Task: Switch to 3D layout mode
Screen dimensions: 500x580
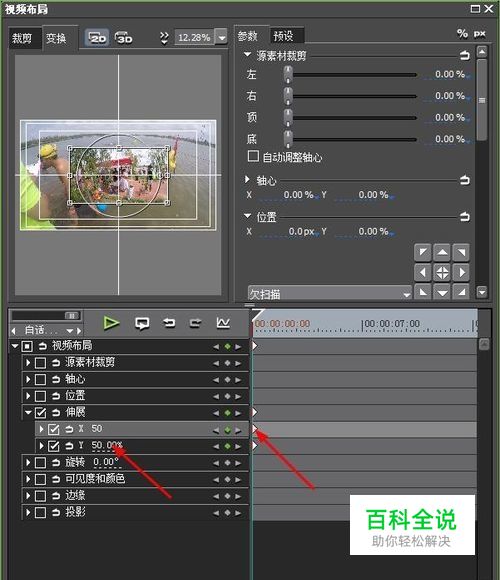Action: pyautogui.click(x=124, y=38)
